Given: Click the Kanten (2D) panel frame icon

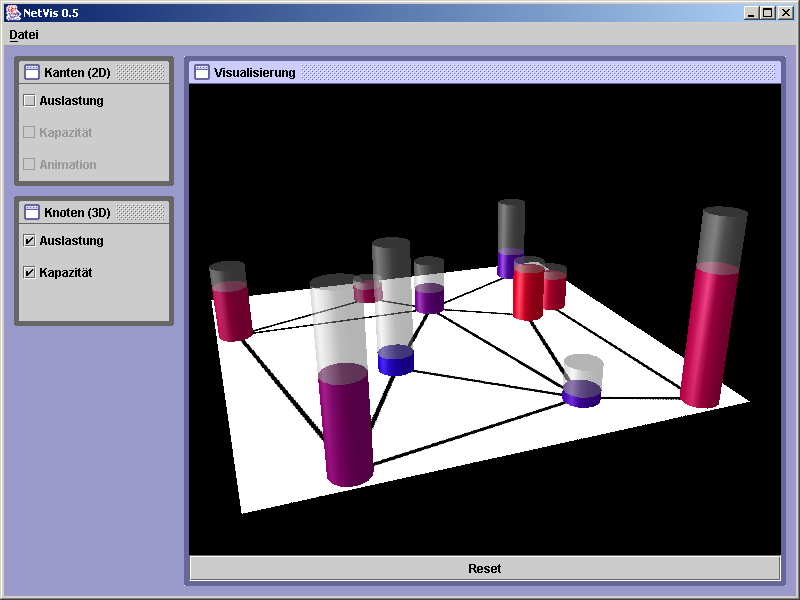Looking at the screenshot, I should coord(32,72).
